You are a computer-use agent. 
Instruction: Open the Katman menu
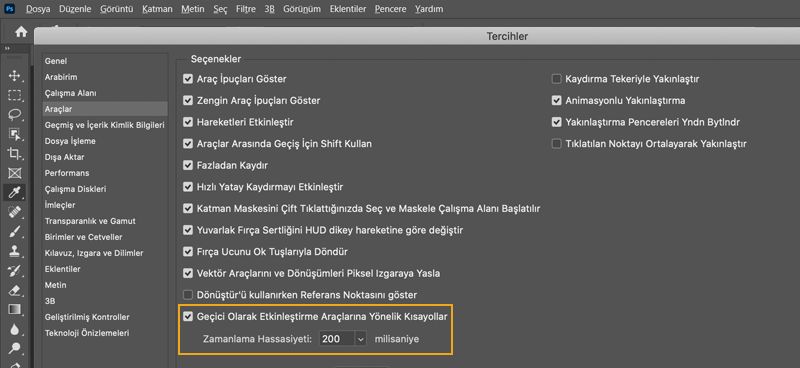pos(157,9)
